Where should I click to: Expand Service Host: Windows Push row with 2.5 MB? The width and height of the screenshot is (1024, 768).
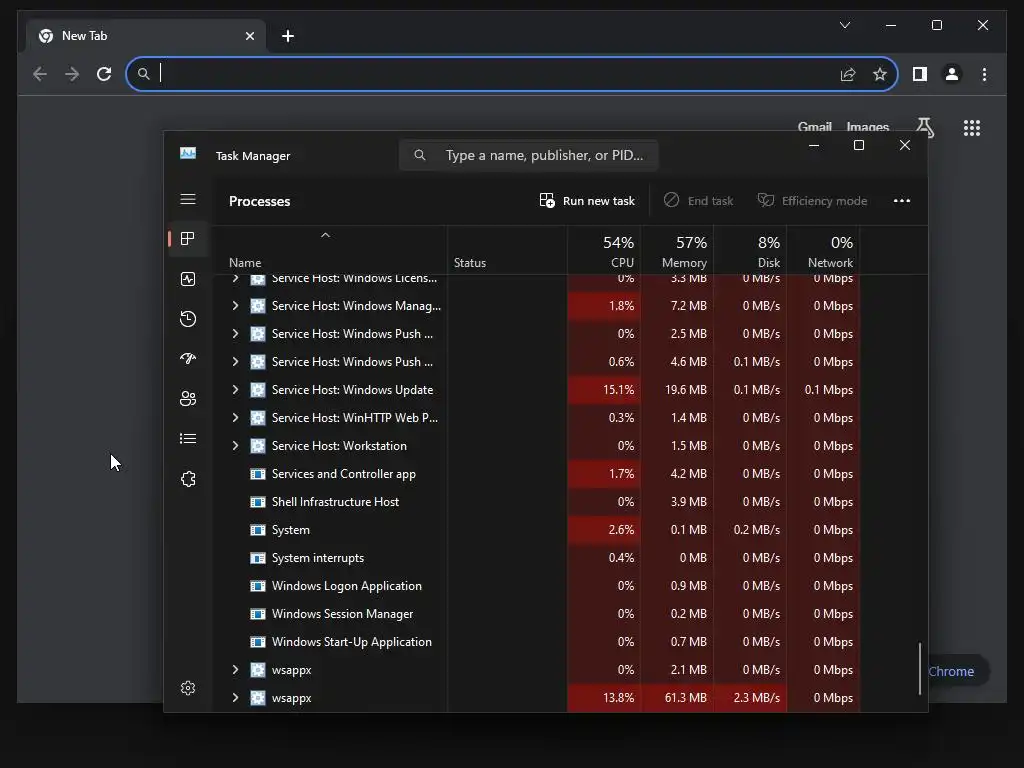235,334
